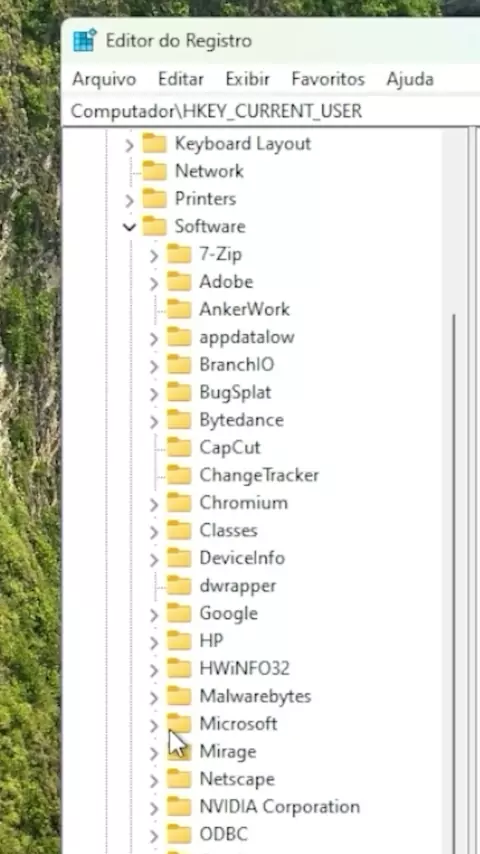Open the Arquivo menu
The image size is (480, 854).
coord(104,80)
